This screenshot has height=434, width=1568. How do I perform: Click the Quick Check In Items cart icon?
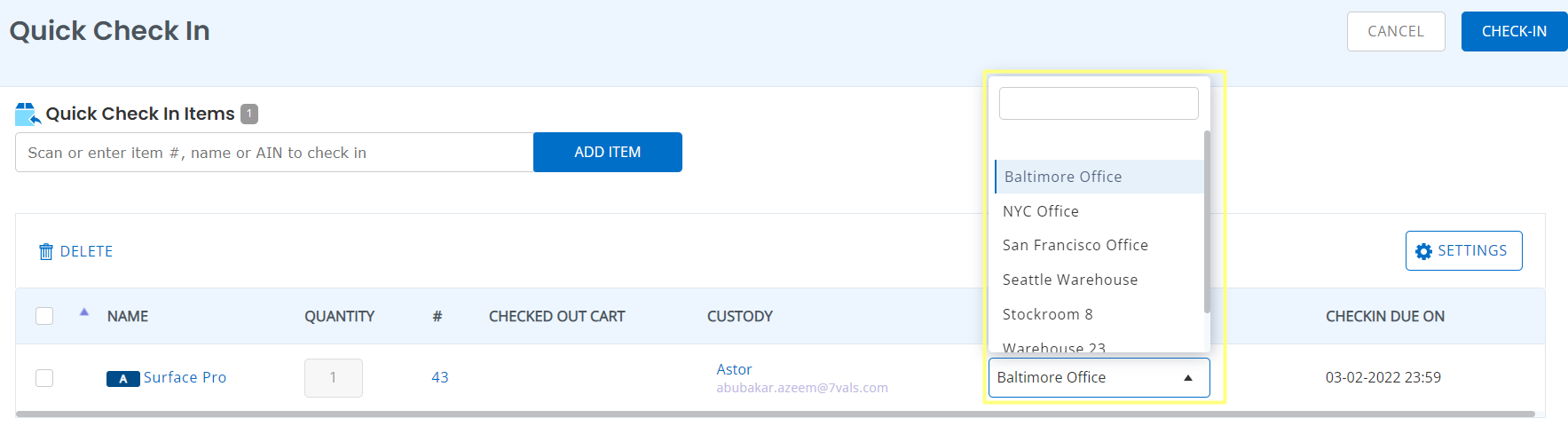click(x=28, y=114)
